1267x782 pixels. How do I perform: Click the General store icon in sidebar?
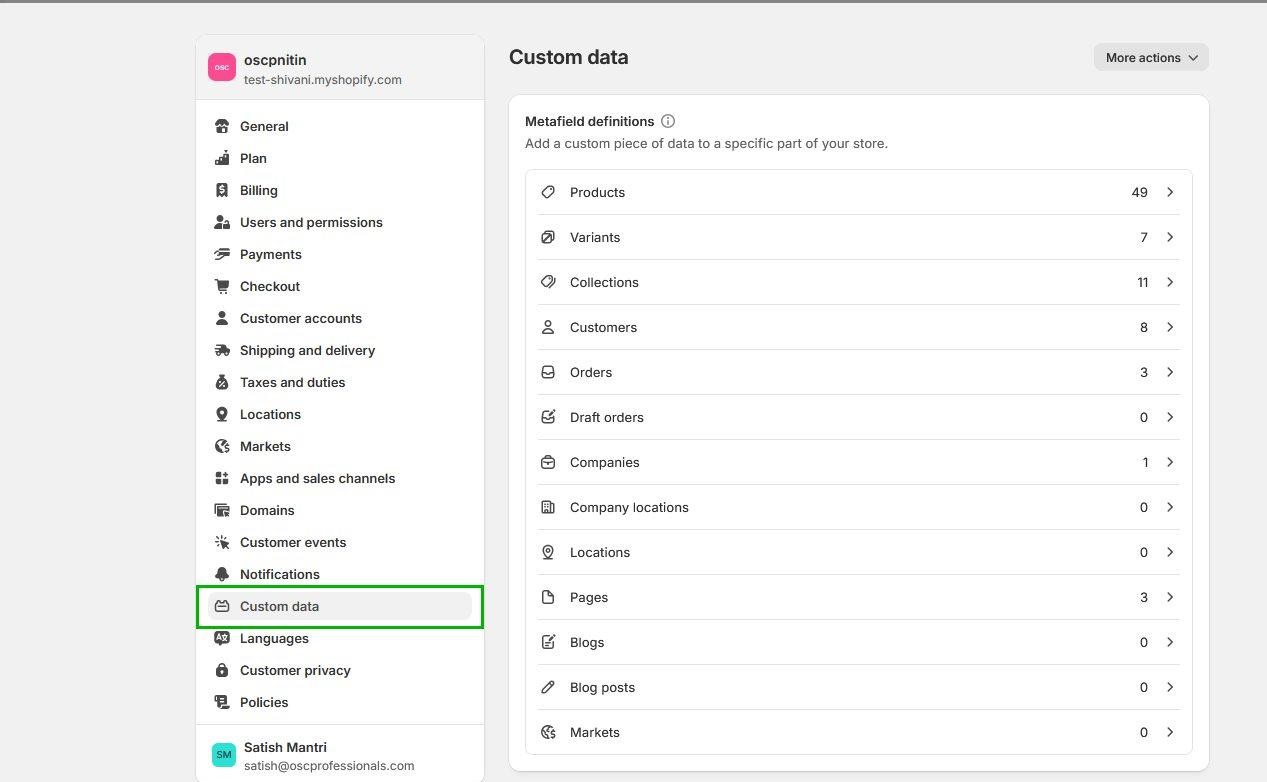[222, 127]
